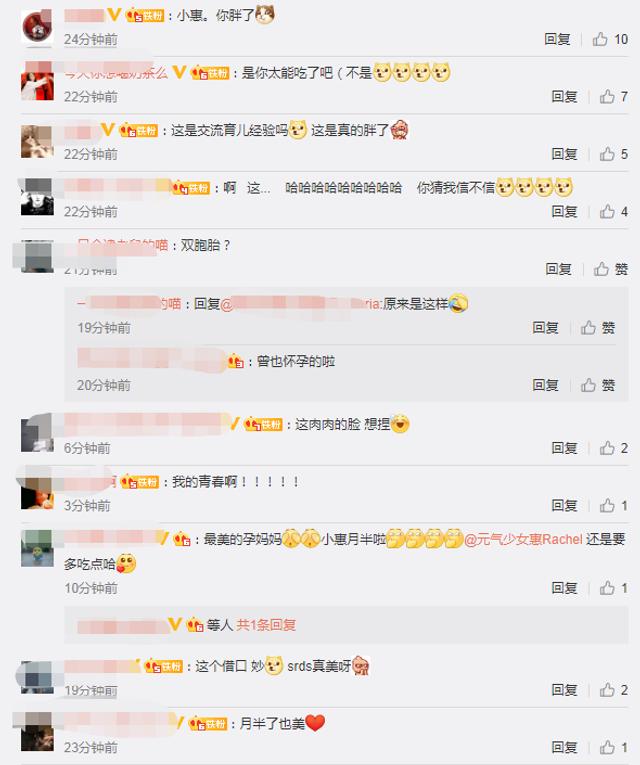Reply to '这个借口 妙' comment

564,690
